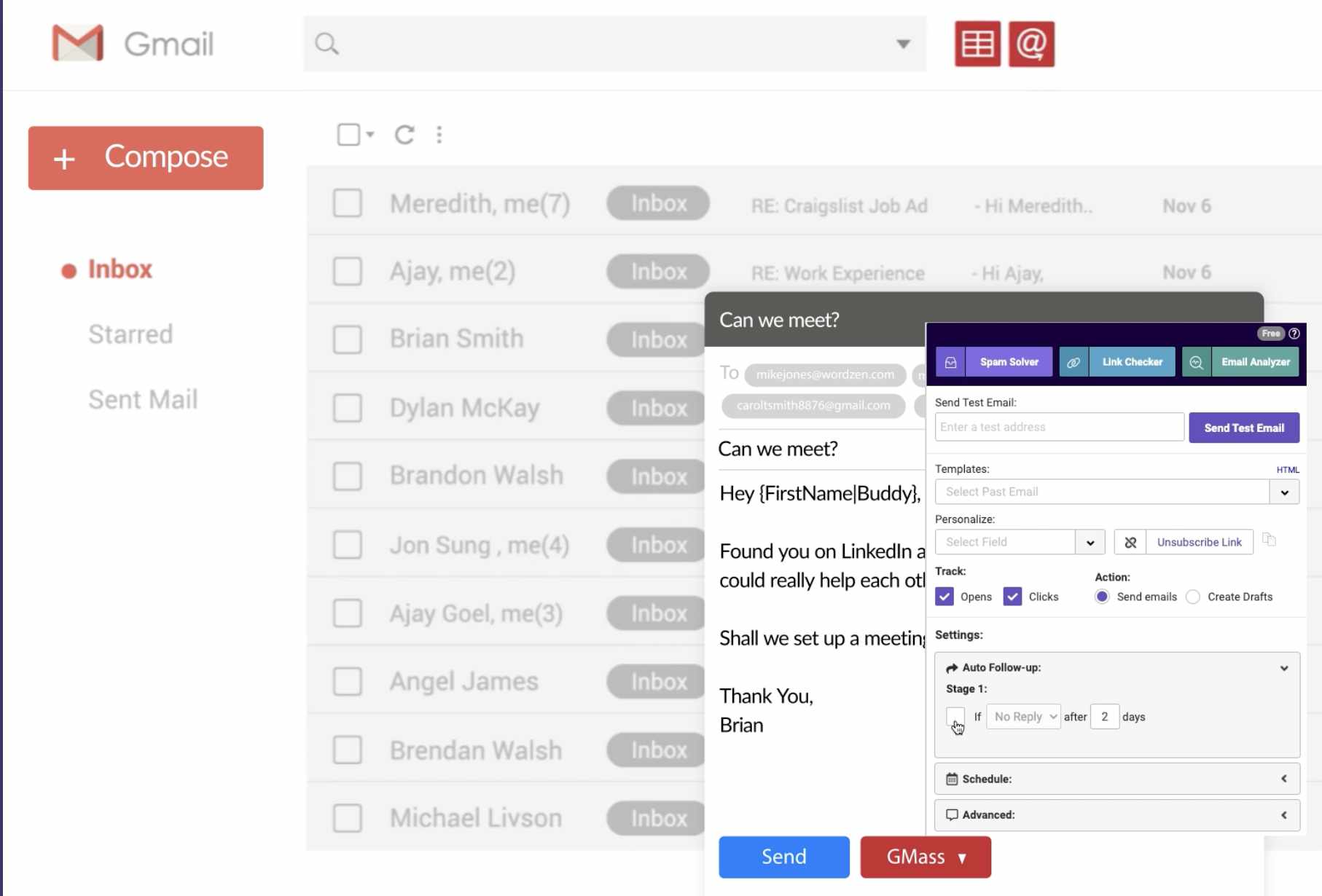Open the Select Past Email templates dropdown
Screen dimensions: 1322x896
[x=1284, y=492]
